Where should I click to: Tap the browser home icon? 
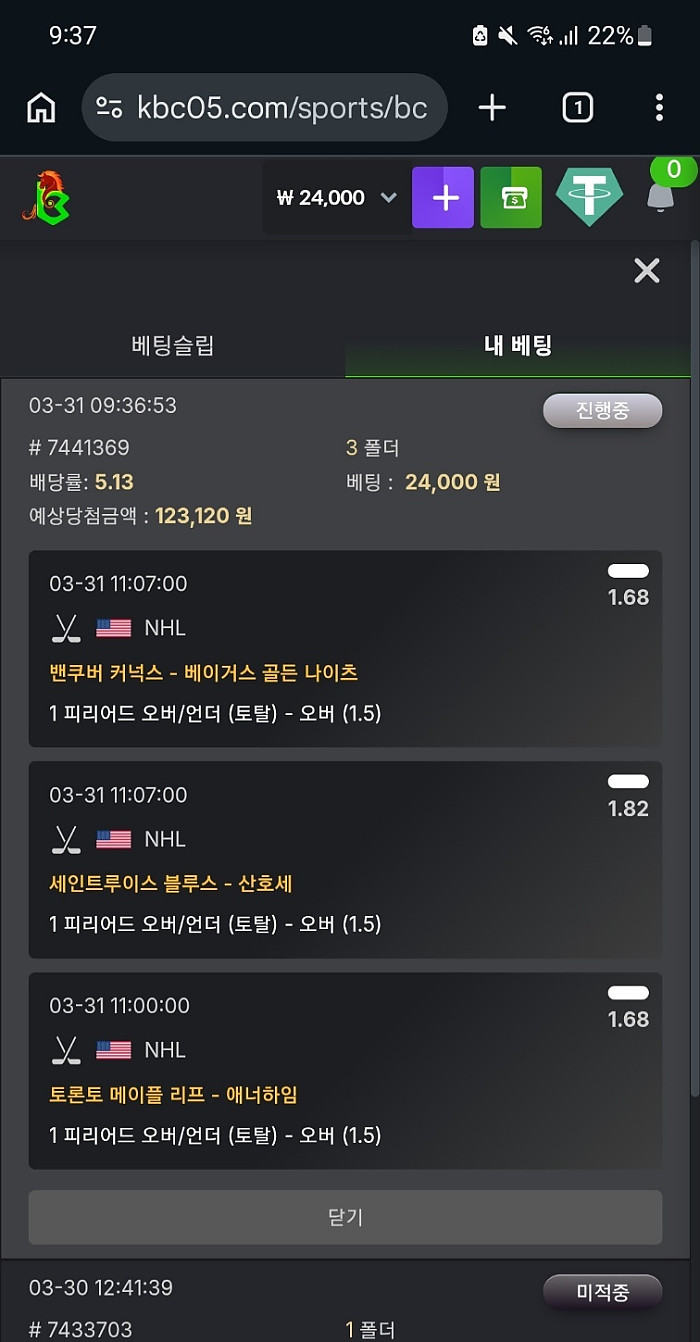click(41, 108)
